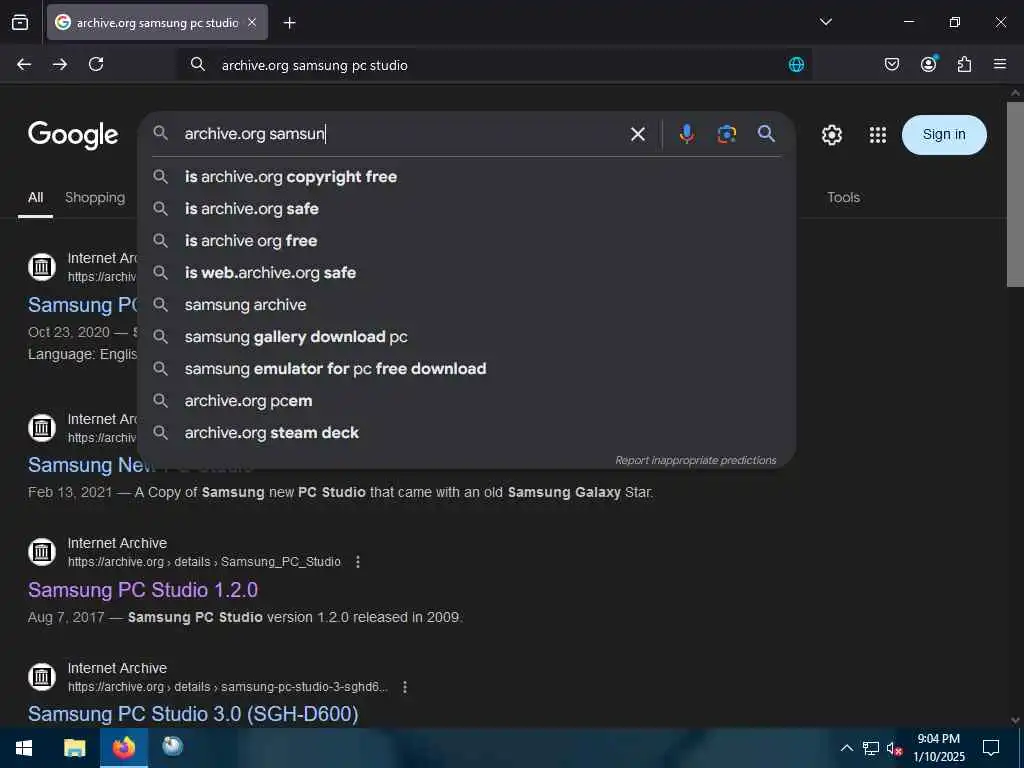1024x768 pixels.
Task: Open a new browser tab
Action: (x=289, y=23)
